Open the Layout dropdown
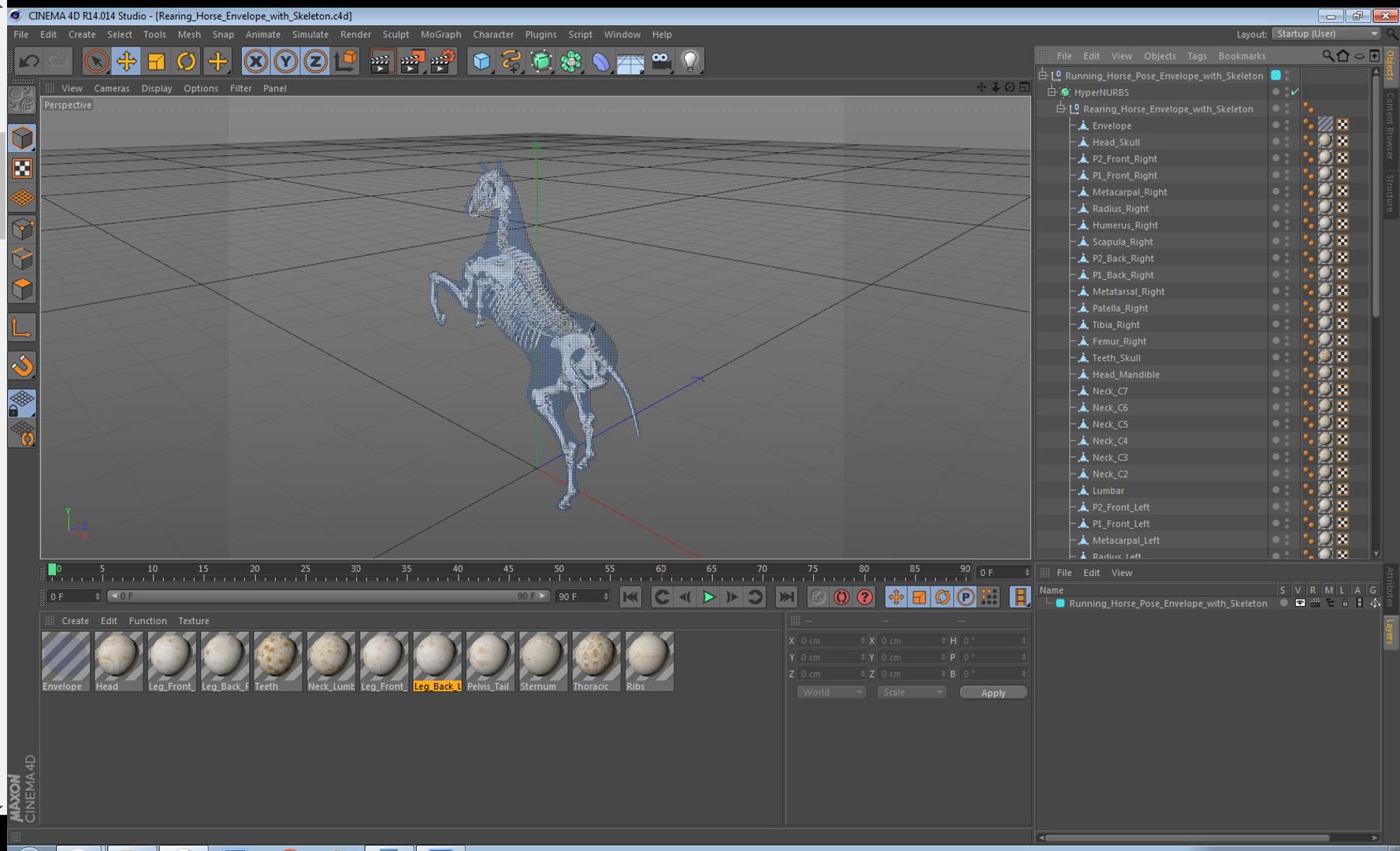Viewport: 1400px width, 851px height. (1326, 34)
